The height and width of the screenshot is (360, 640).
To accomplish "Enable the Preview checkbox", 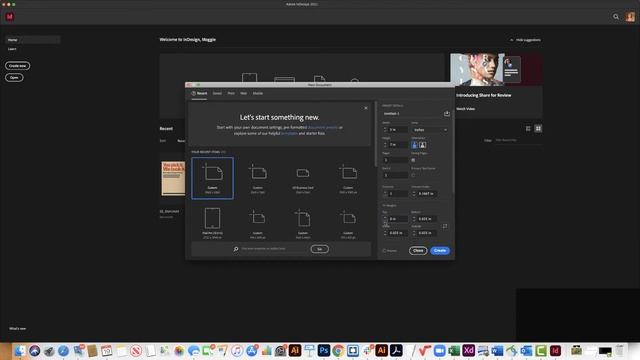I will (384, 251).
